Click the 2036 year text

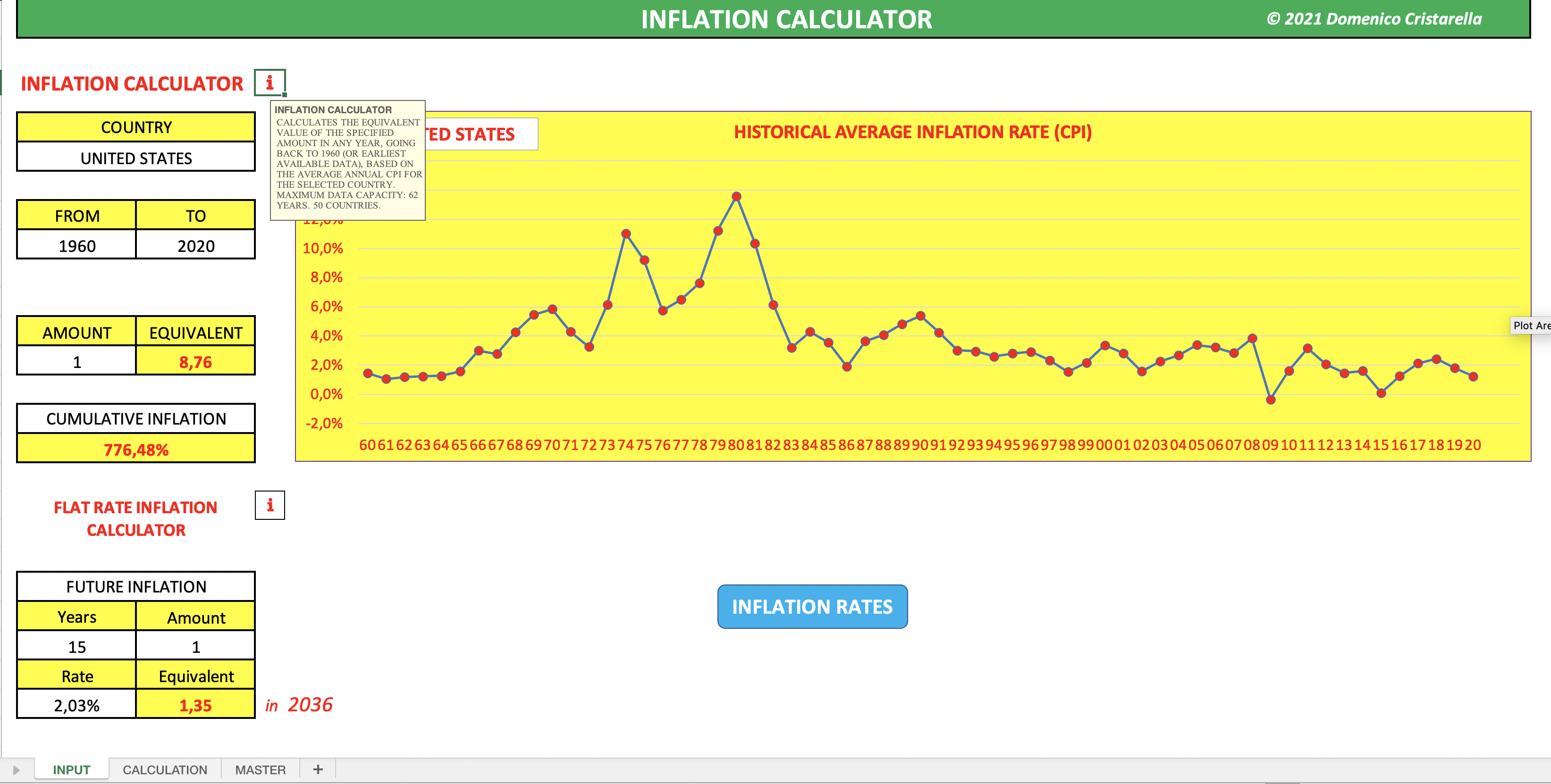pos(310,704)
